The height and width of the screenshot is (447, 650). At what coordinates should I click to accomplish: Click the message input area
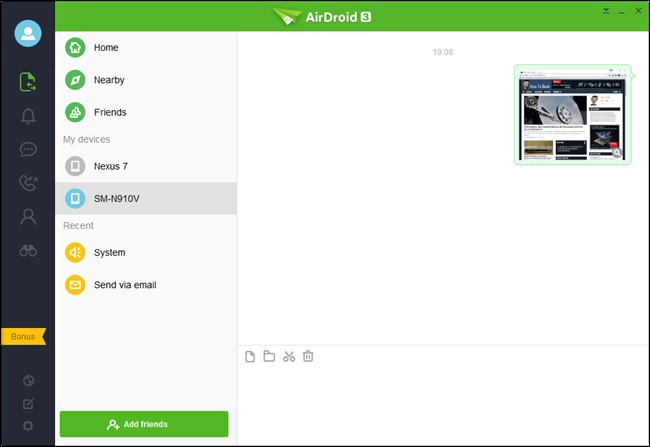[442, 404]
